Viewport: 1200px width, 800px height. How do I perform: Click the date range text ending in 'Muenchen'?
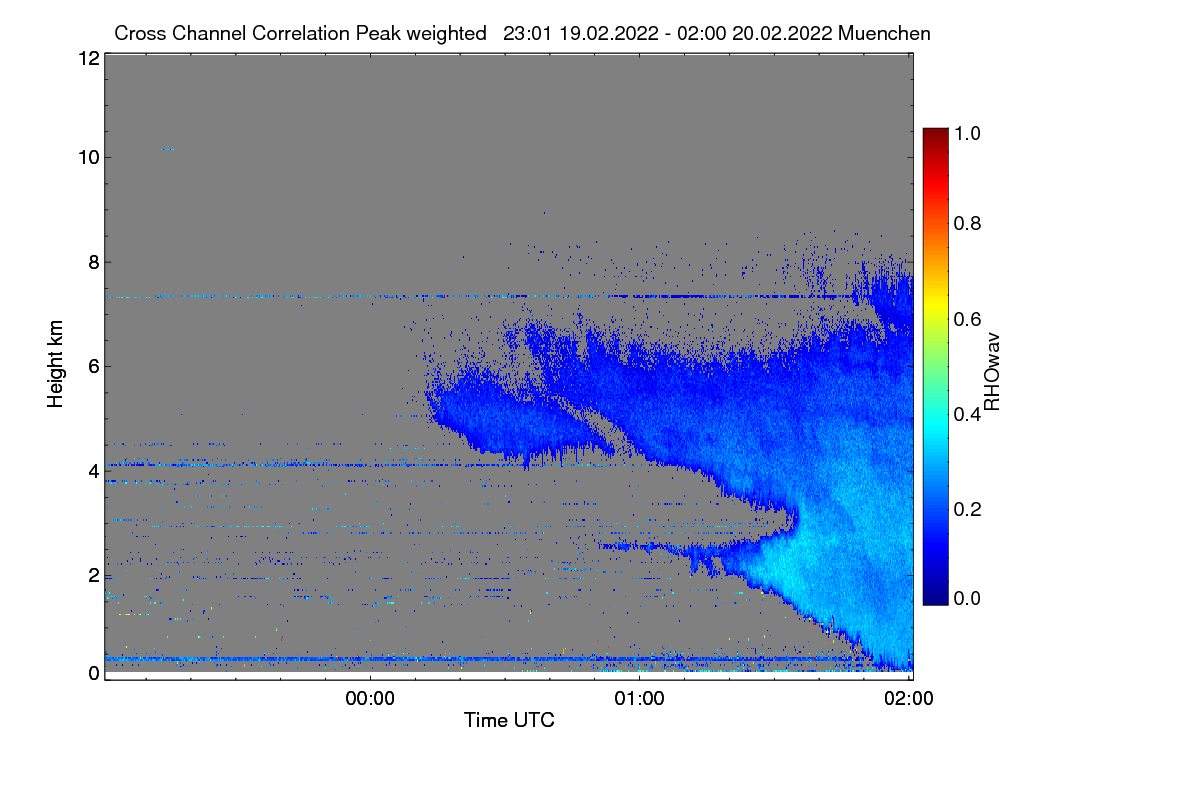coord(717,33)
